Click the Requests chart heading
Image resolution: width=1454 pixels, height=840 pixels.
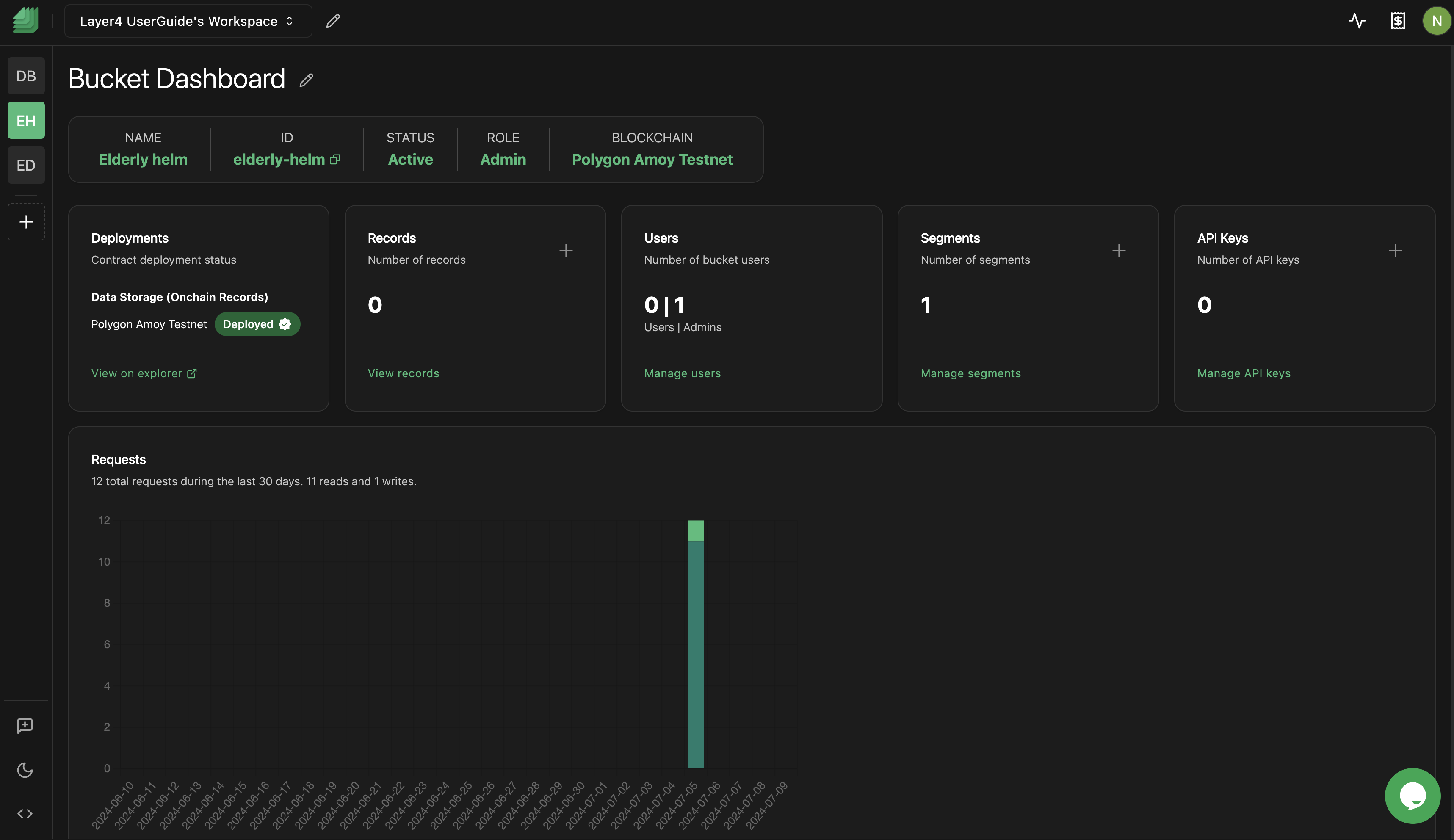pyautogui.click(x=118, y=460)
